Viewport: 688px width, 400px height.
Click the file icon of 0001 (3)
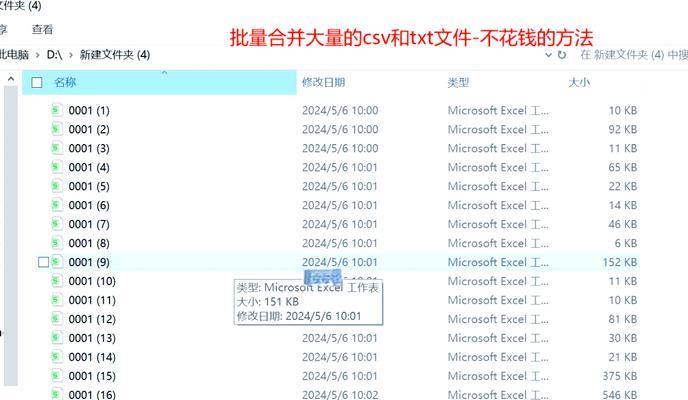tap(57, 148)
